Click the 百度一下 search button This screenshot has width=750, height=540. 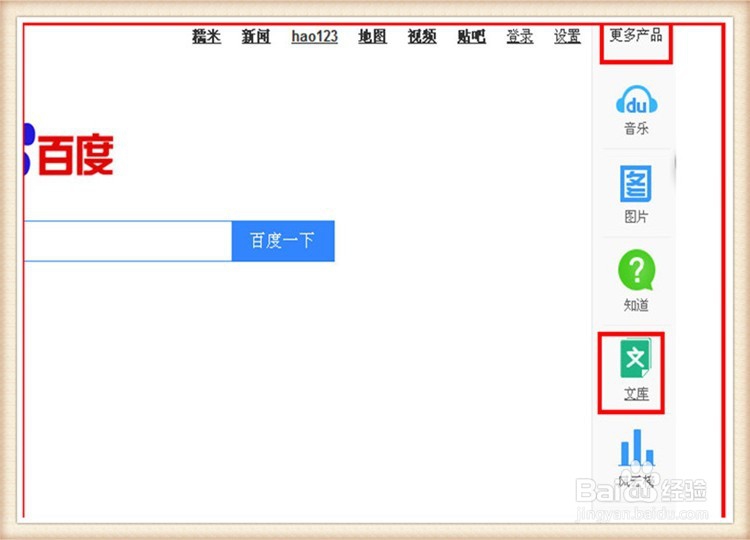(283, 241)
